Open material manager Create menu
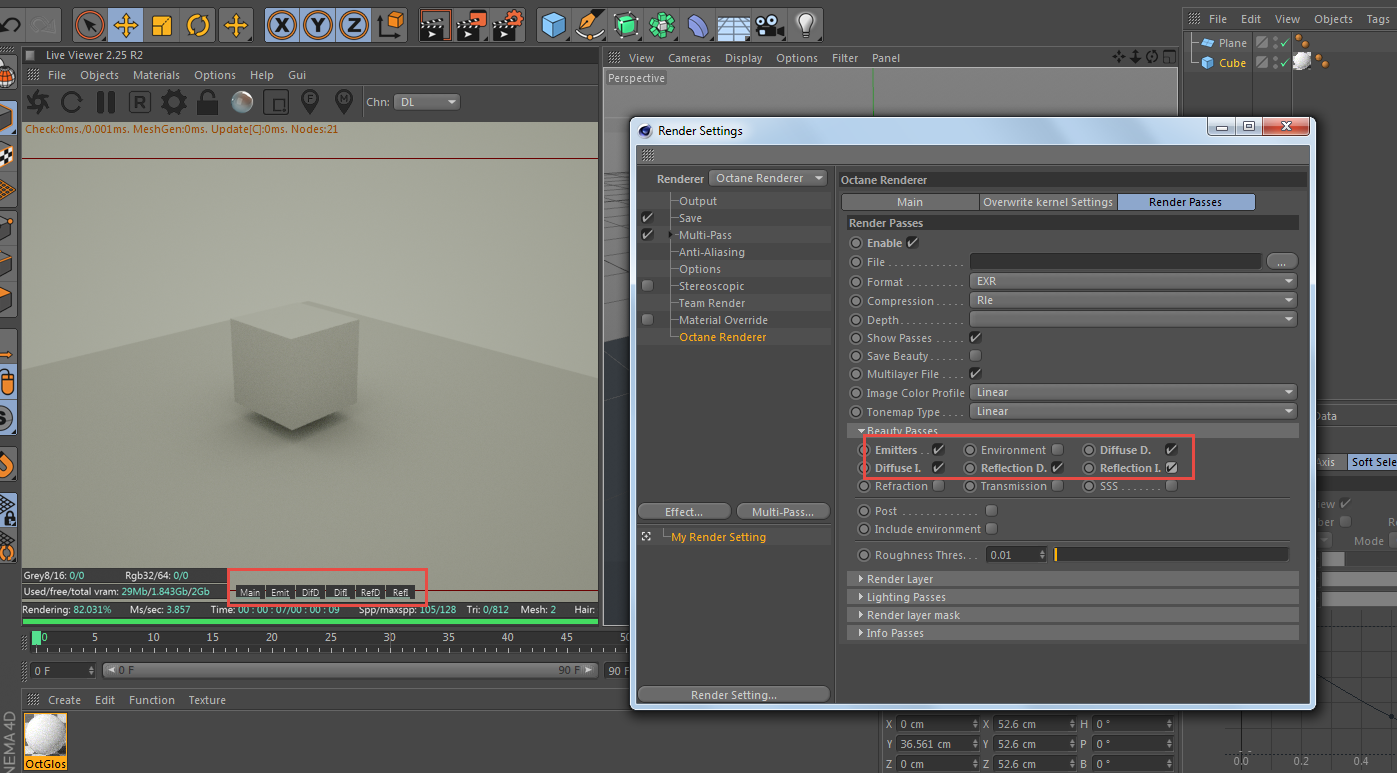 [x=65, y=700]
